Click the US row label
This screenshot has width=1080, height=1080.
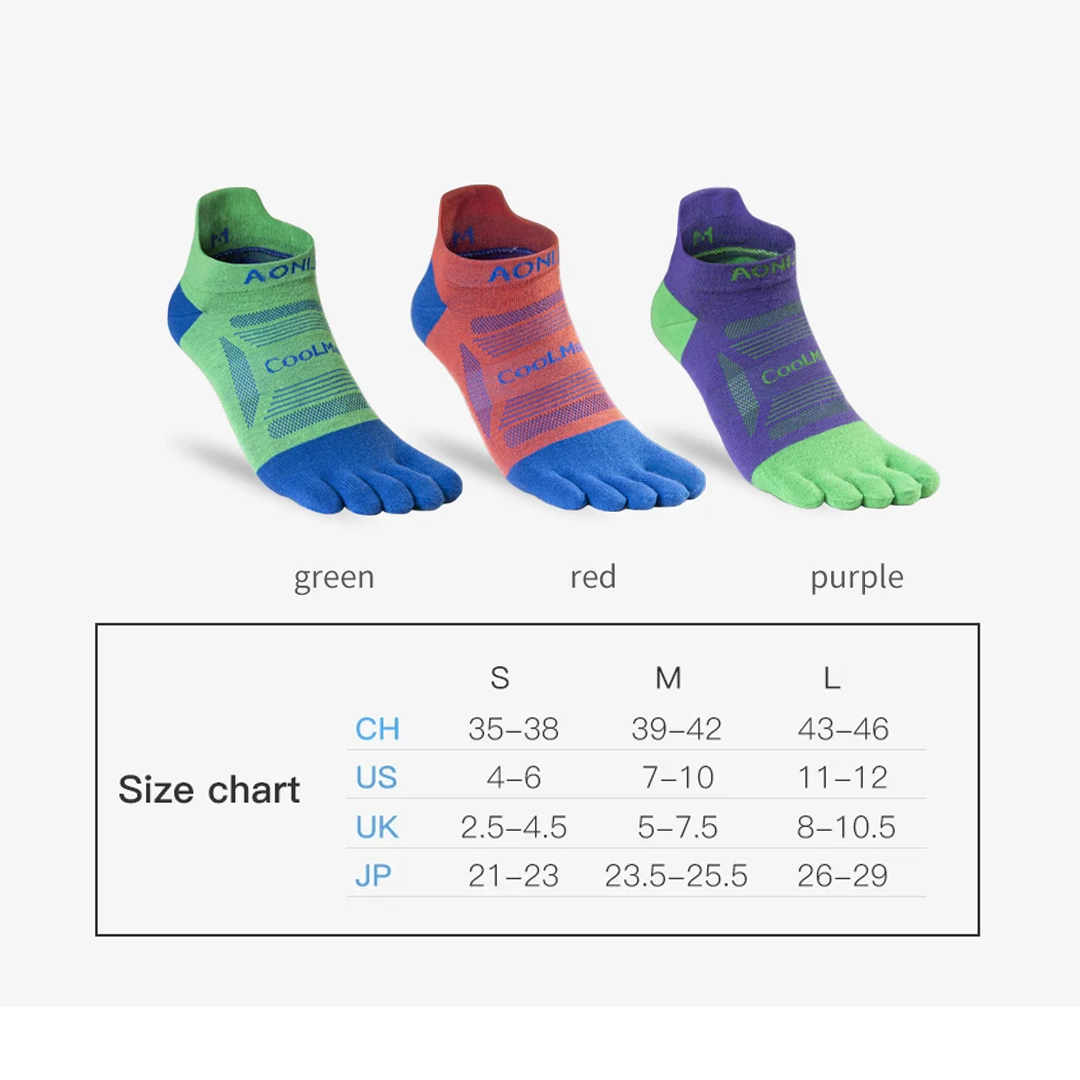pyautogui.click(x=376, y=777)
